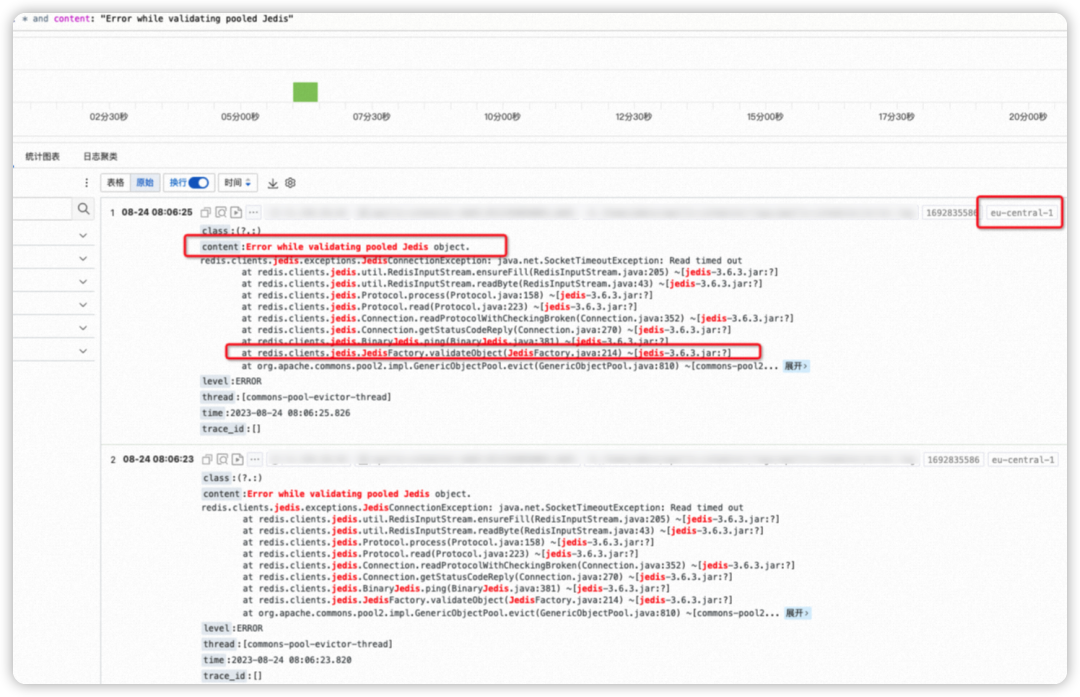Switch to the 日志聚类 tab

(x=100, y=157)
